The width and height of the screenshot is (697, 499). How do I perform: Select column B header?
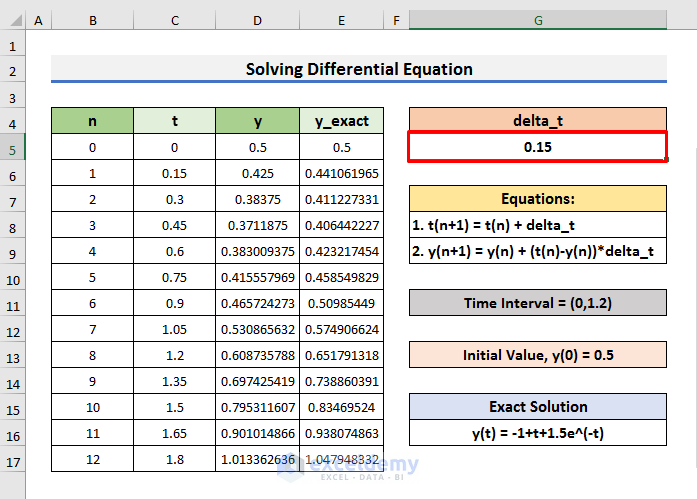tap(92, 20)
